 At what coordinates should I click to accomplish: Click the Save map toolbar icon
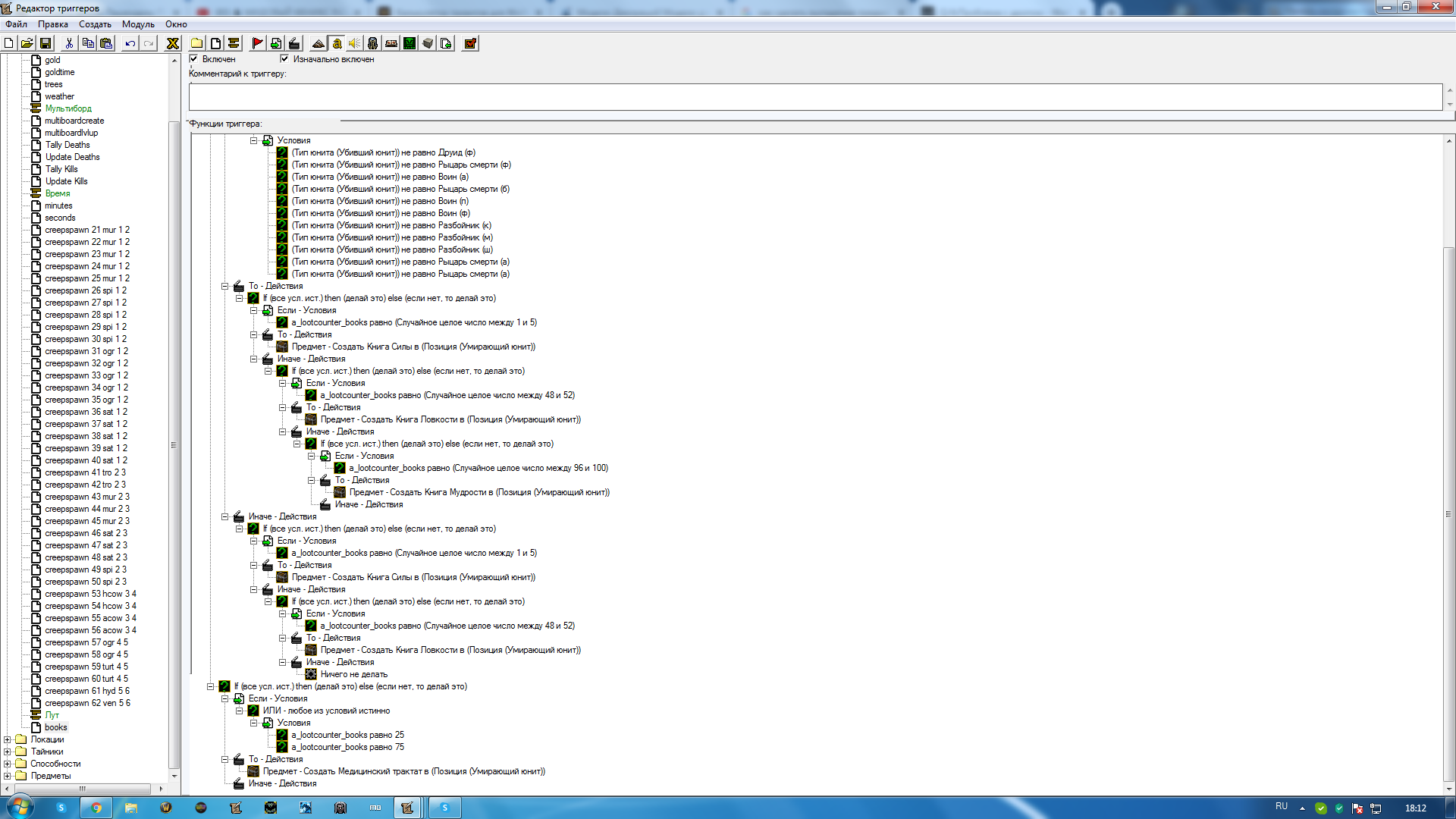click(45, 44)
